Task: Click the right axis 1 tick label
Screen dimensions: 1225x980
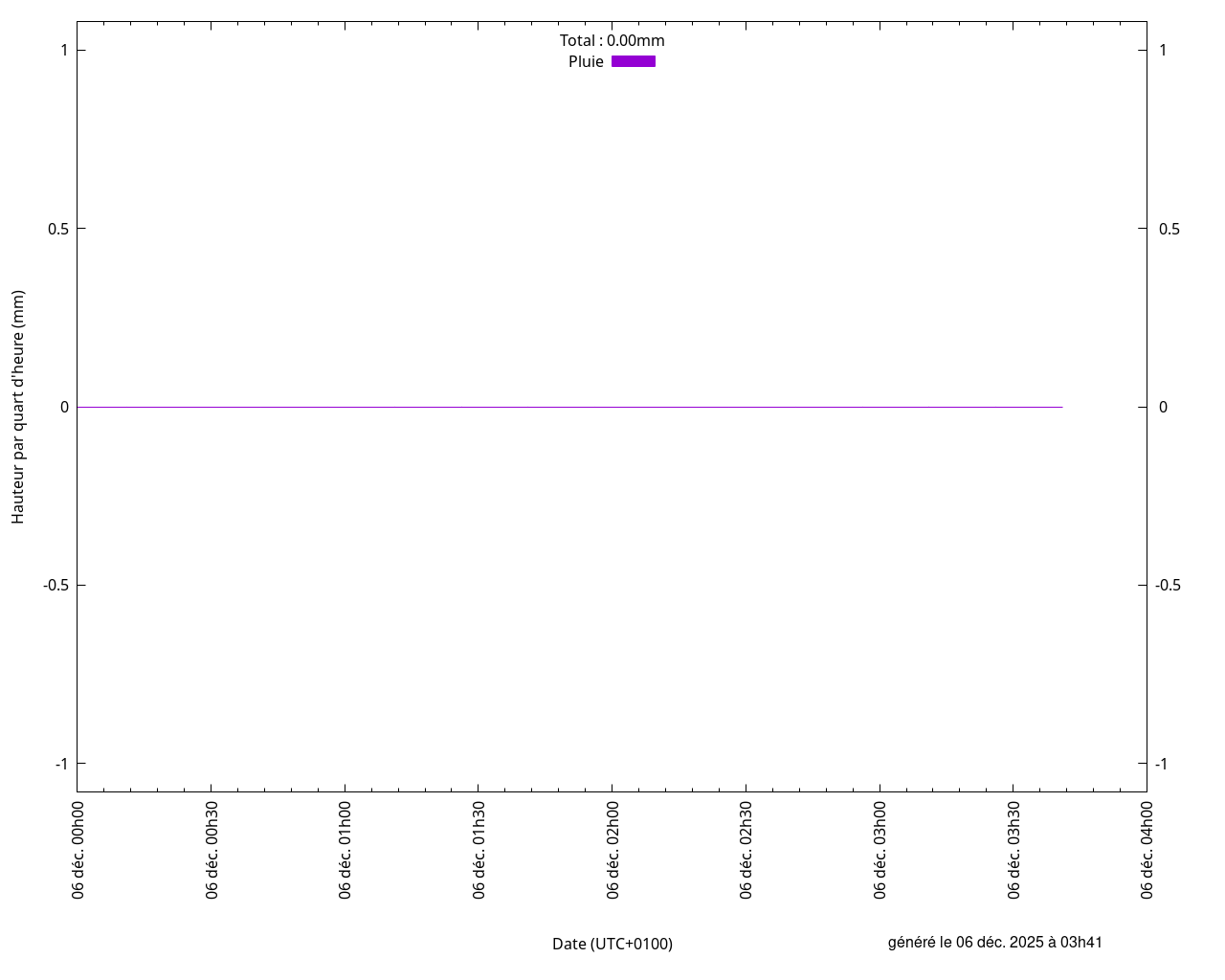Action: (1163, 50)
